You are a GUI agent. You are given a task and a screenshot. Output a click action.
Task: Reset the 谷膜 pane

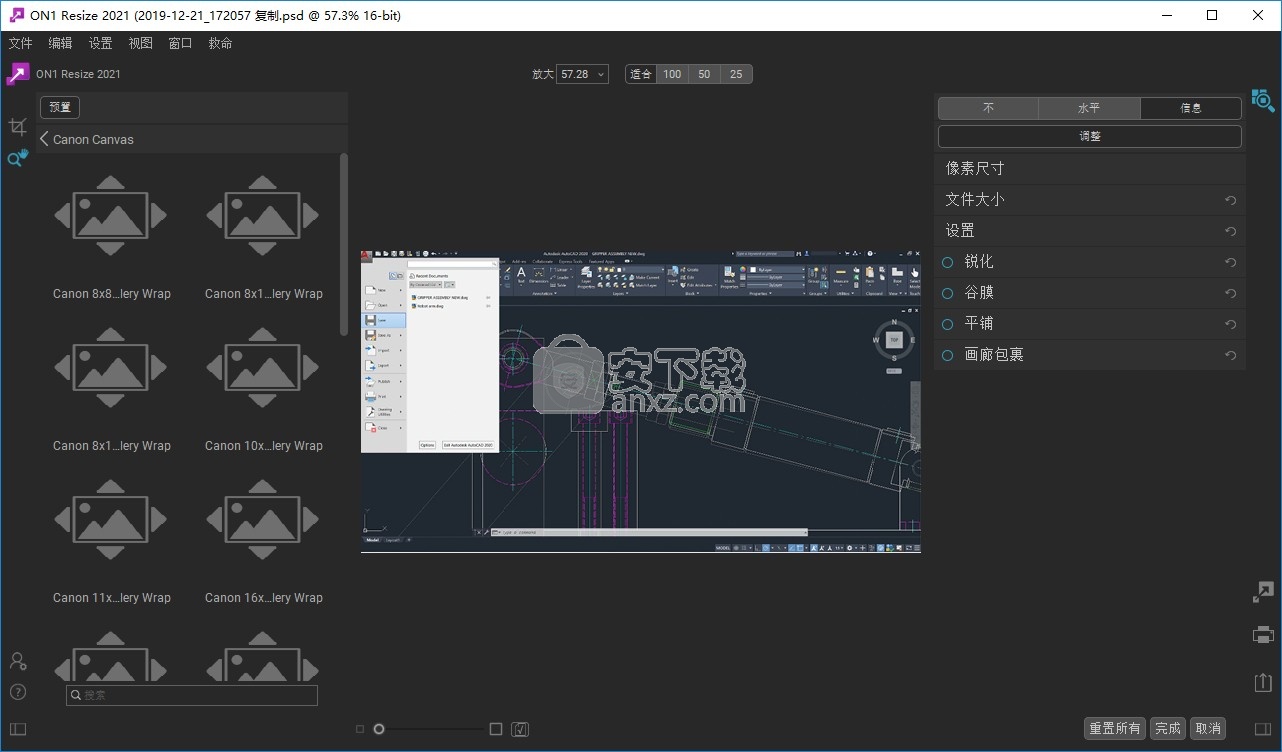(x=1231, y=293)
